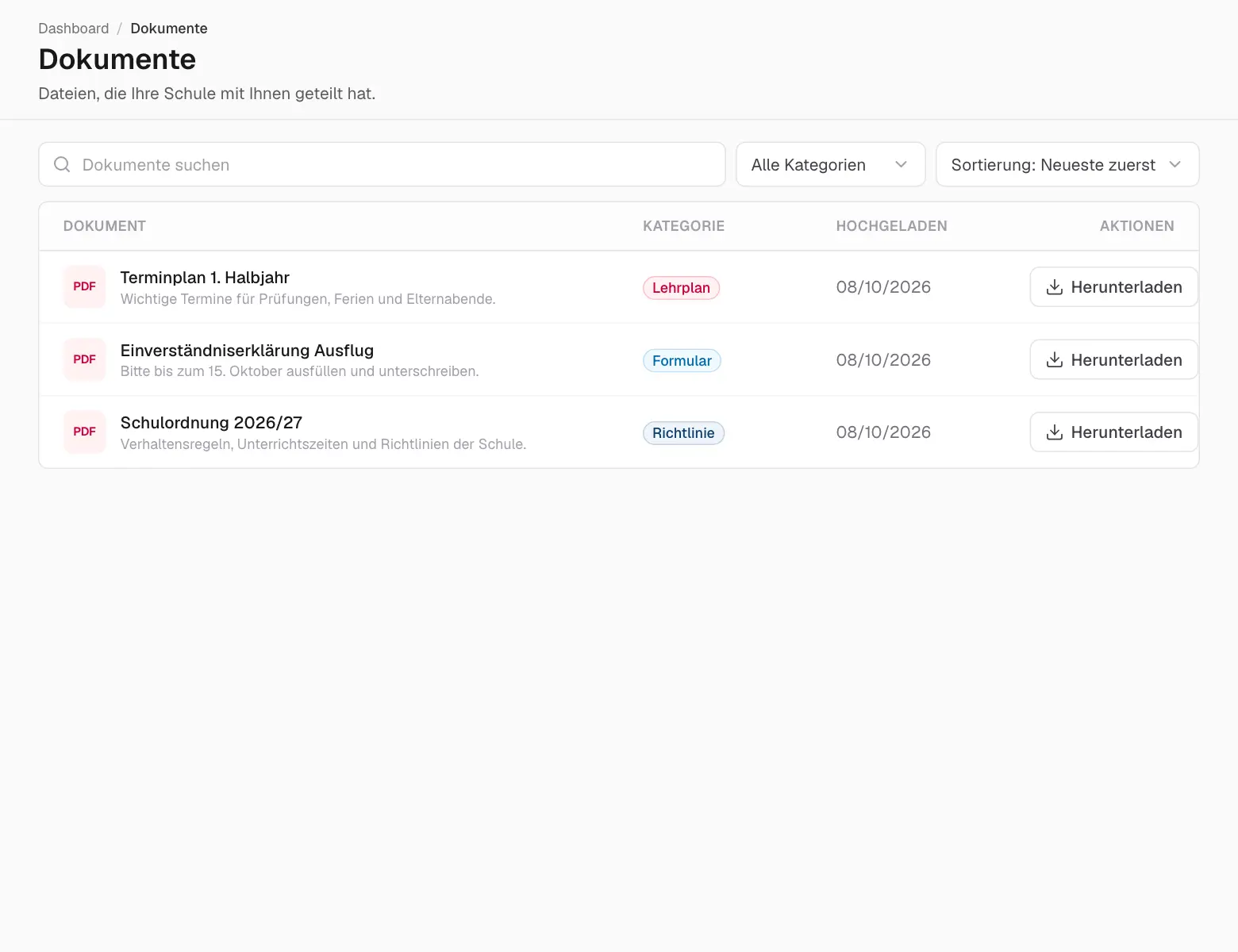The image size is (1238, 952).
Task: Click the description 'Verhaltensregeln, Unterrichtszeiten und Richtlinien'
Action: coord(323,444)
